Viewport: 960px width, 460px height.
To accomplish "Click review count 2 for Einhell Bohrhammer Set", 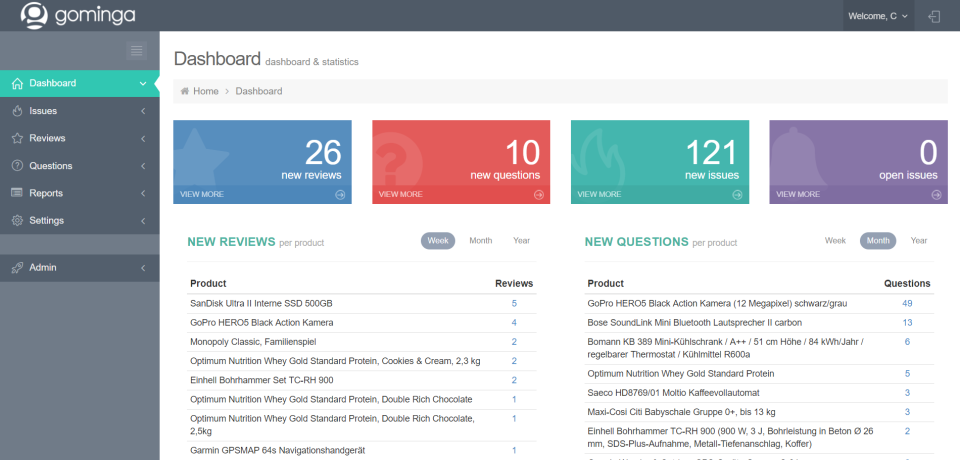I will click(x=514, y=380).
